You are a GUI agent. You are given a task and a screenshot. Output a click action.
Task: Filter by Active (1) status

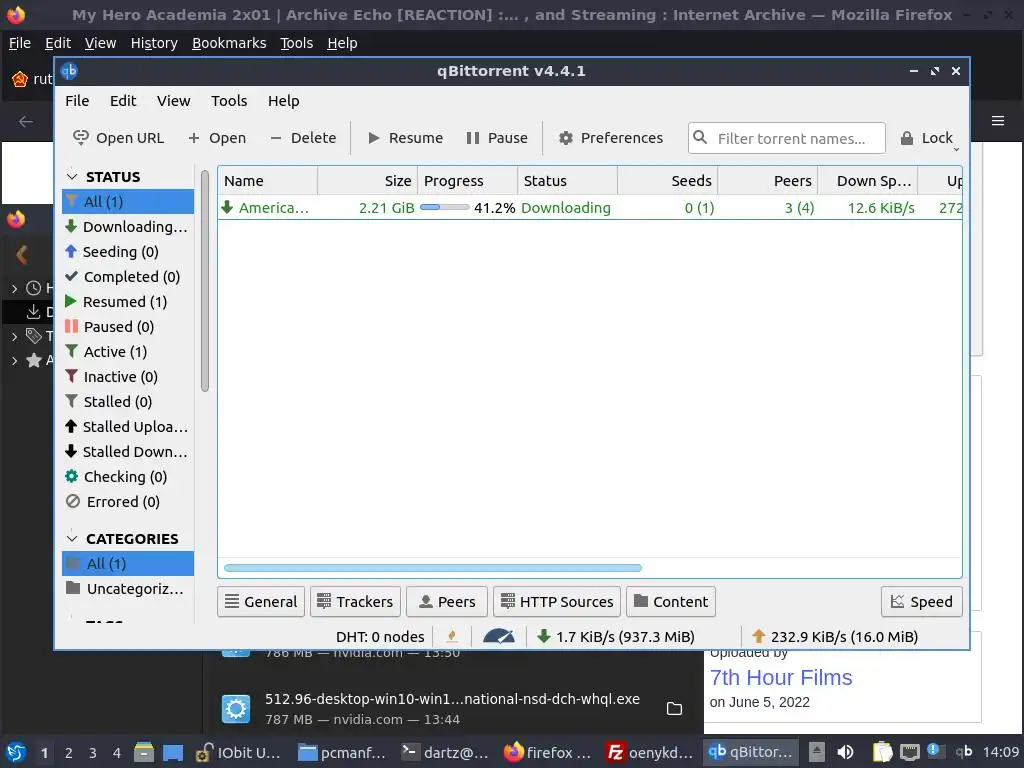pos(128,352)
